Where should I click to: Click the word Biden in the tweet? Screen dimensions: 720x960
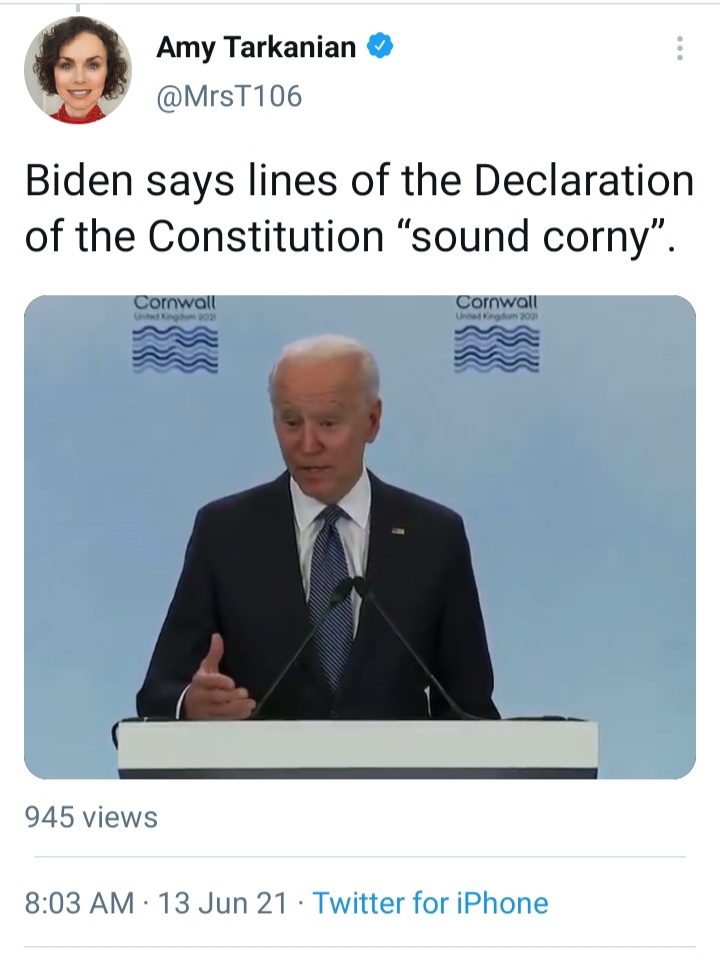coord(79,181)
